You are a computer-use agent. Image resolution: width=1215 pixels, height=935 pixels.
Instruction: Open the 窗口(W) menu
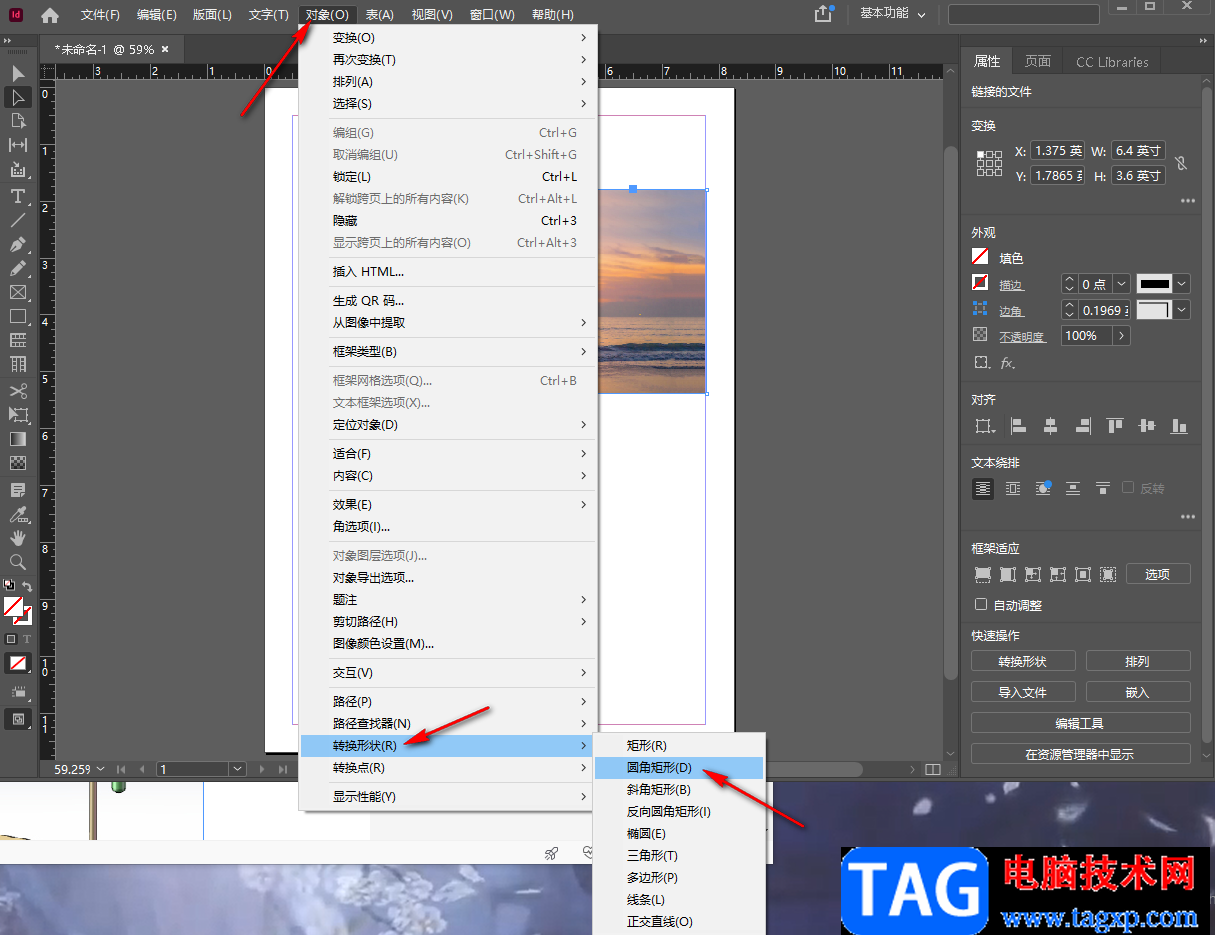(492, 15)
